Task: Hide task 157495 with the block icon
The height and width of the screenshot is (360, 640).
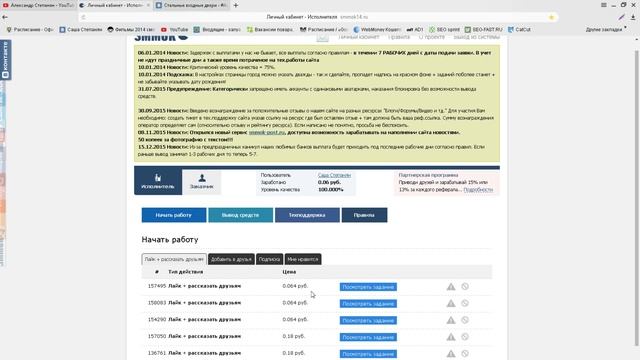Action: point(465,287)
